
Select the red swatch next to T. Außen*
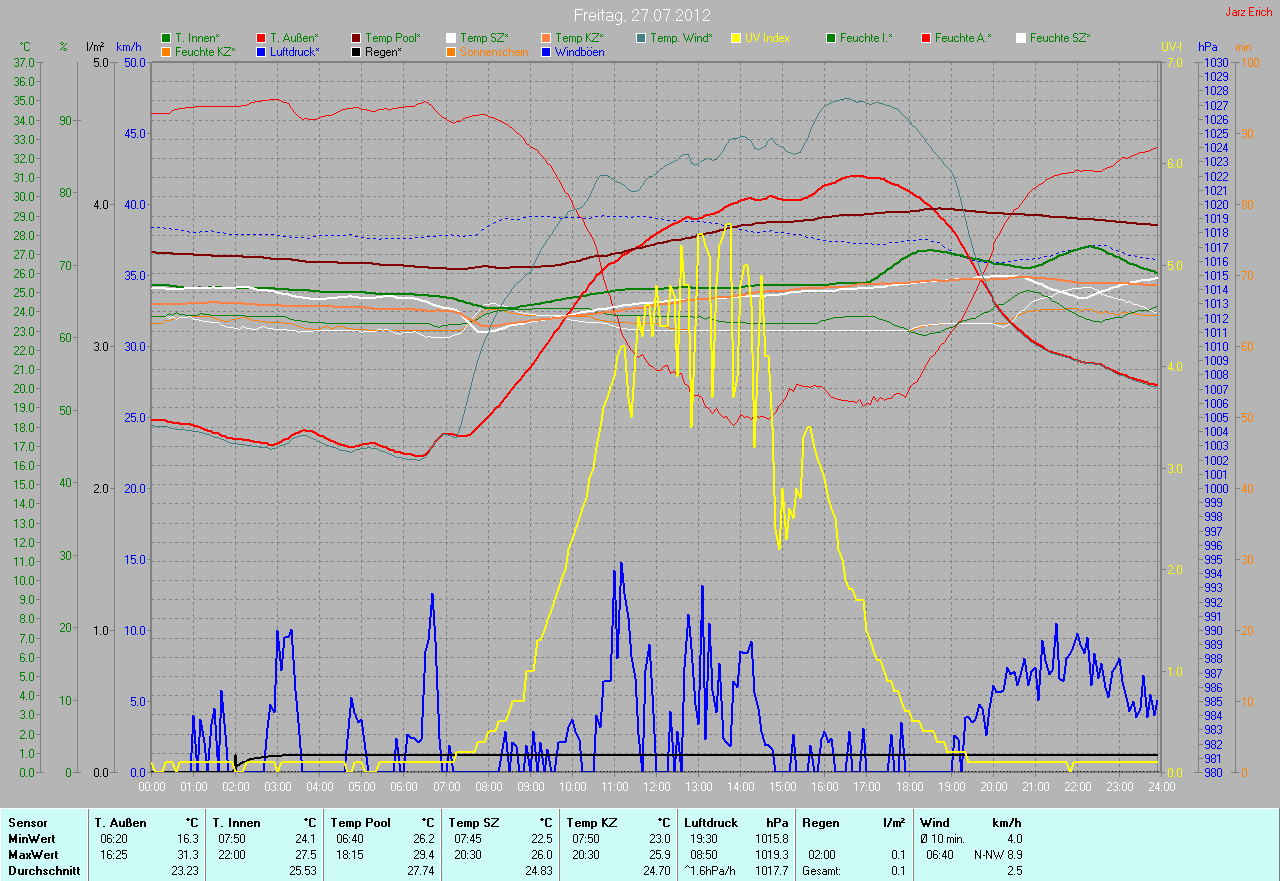(261, 38)
